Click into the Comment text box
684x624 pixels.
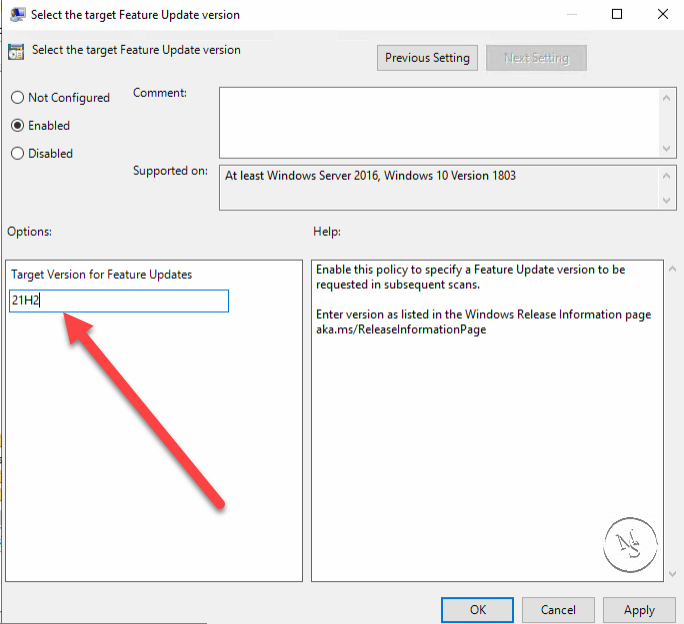click(440, 123)
